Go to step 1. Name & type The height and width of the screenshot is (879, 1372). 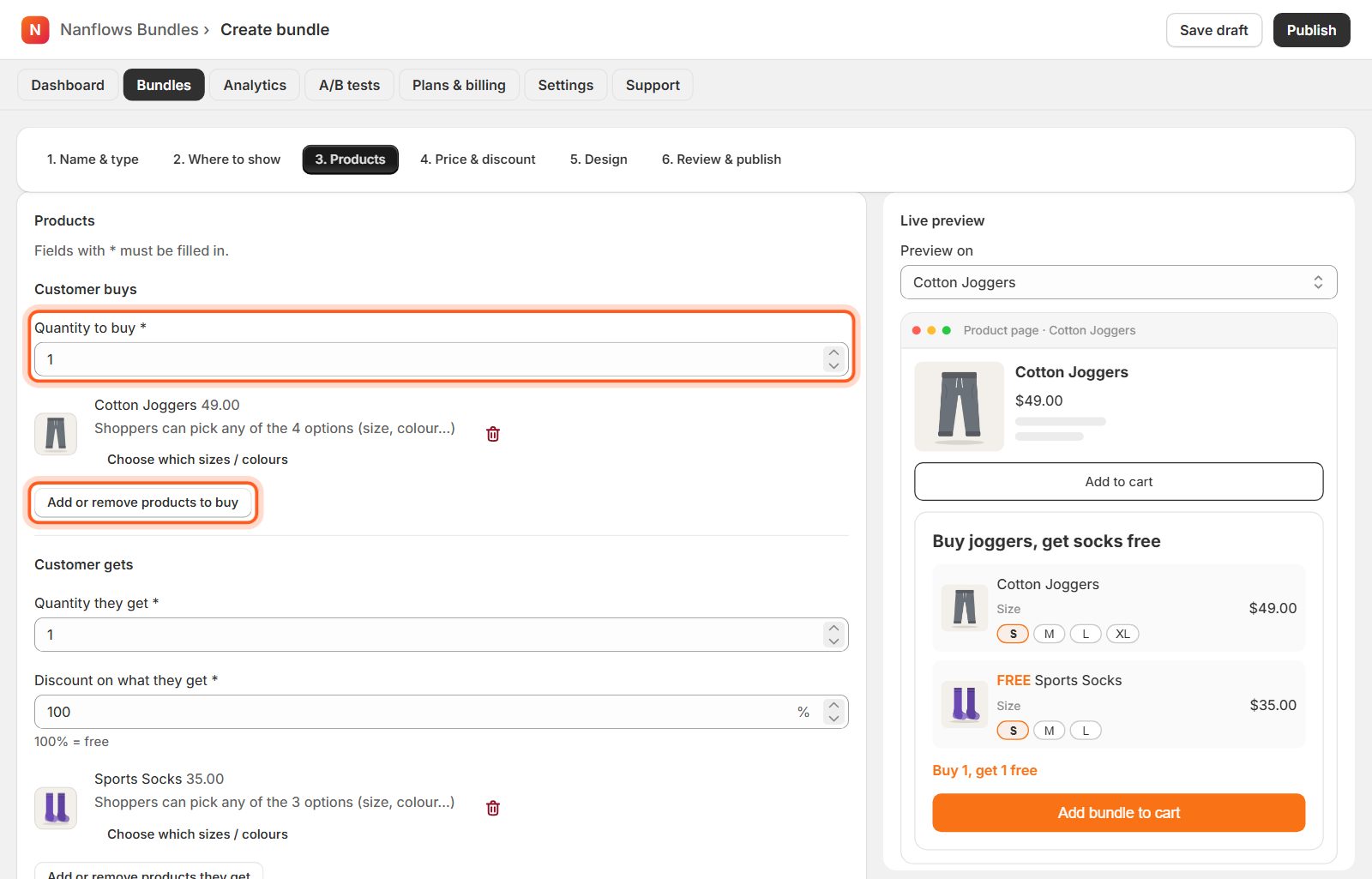(x=93, y=160)
